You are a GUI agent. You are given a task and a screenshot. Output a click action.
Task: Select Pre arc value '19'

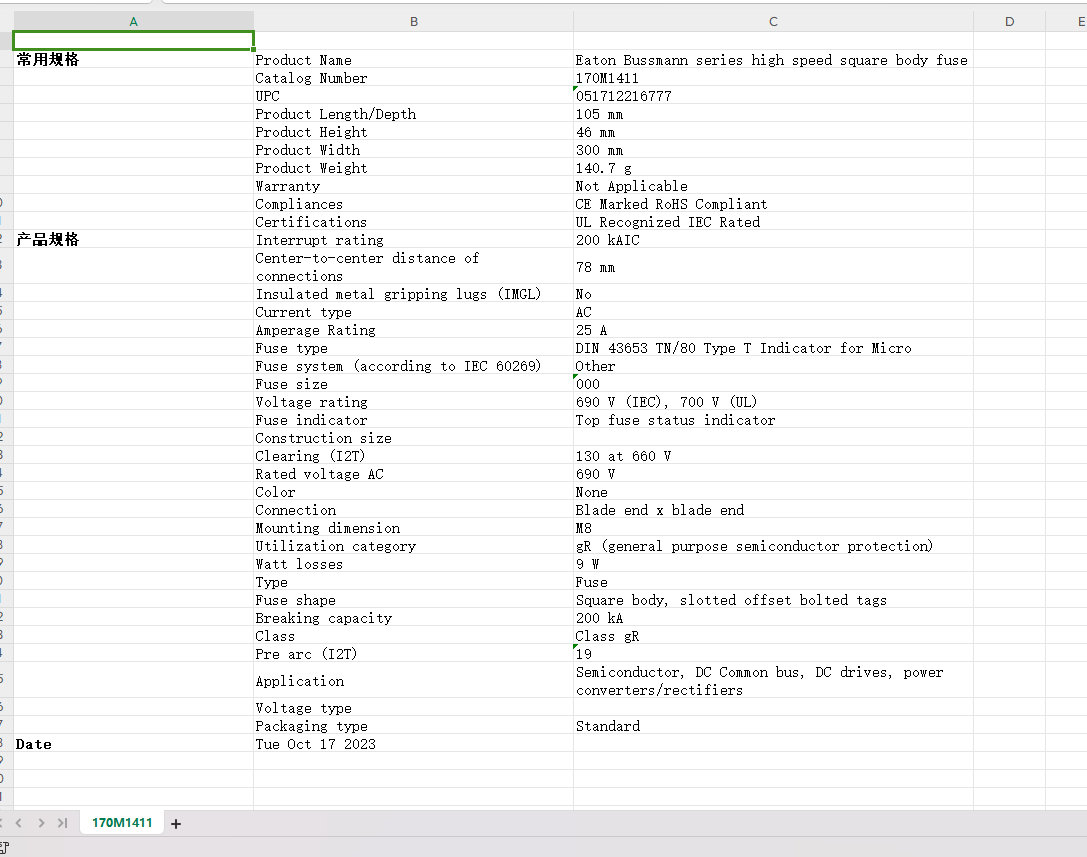coord(774,655)
